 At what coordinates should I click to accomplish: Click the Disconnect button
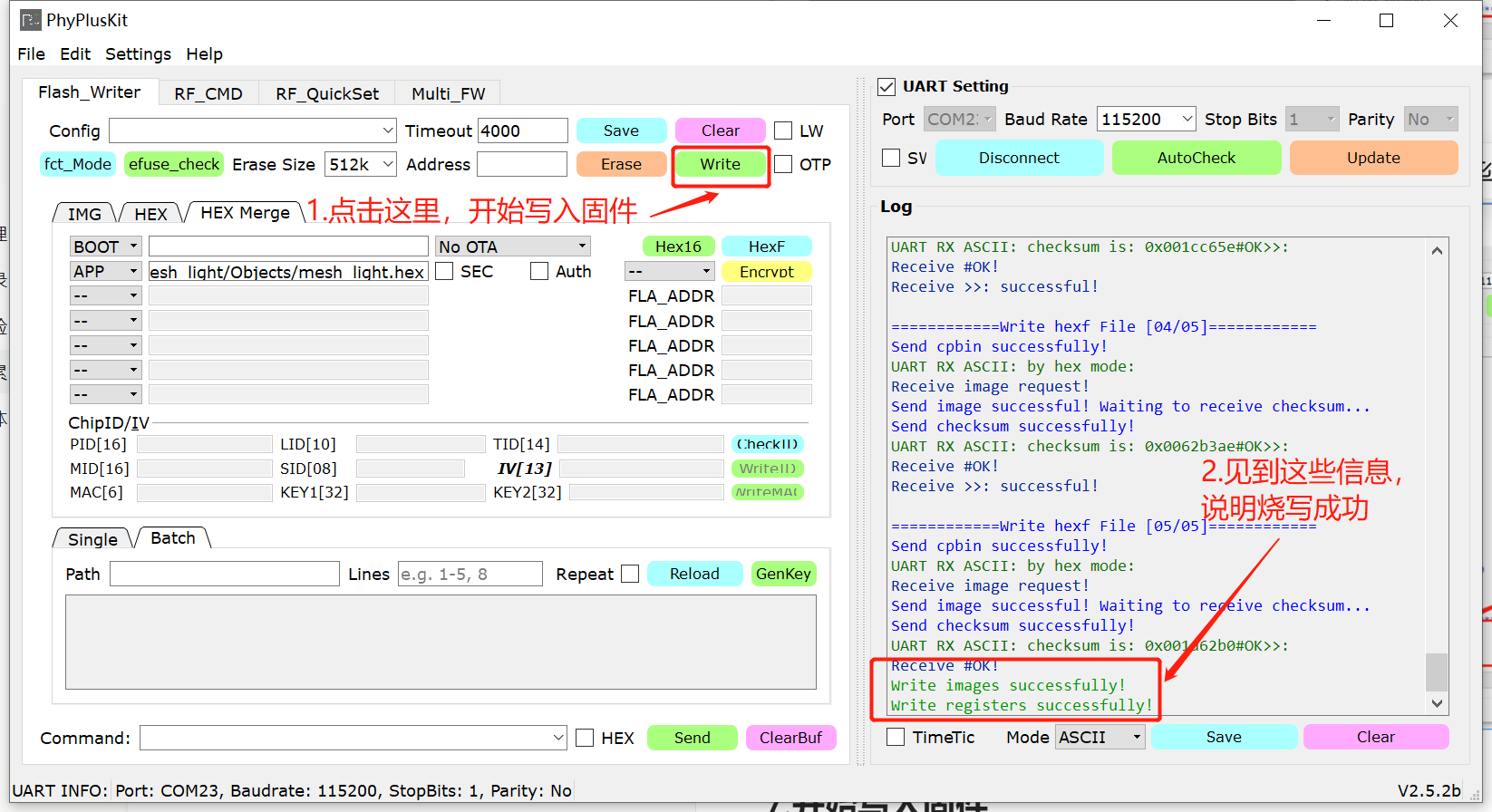point(1019,158)
